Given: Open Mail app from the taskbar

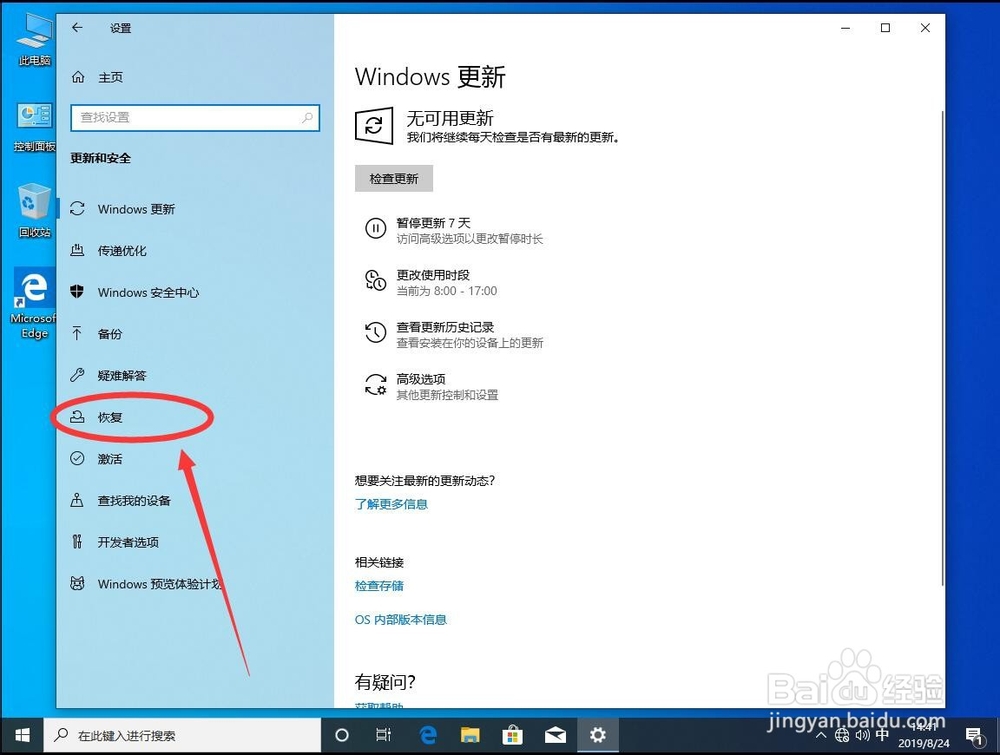Looking at the screenshot, I should pyautogui.click(x=555, y=735).
